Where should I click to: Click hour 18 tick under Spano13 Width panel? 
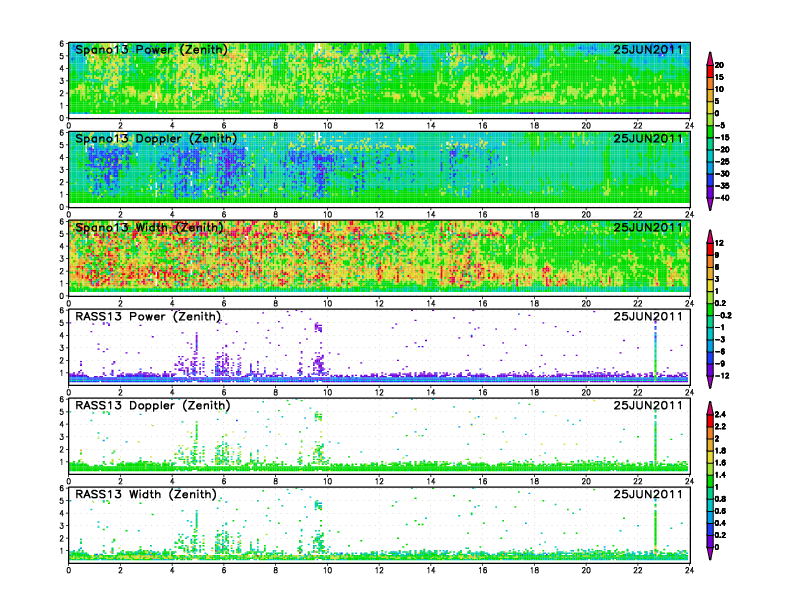coord(534,303)
